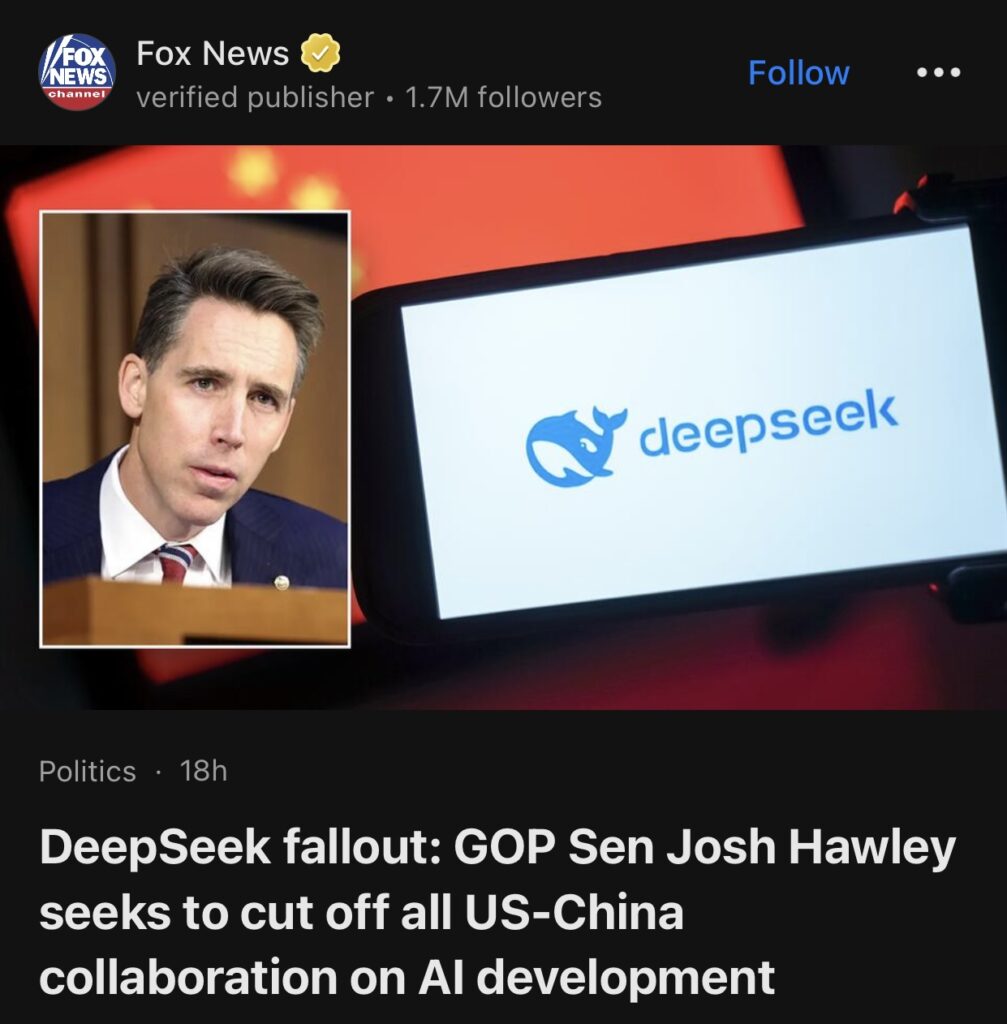Screen dimensions: 1007x1024
Task: Open the Fox News publisher name
Action: [212, 53]
